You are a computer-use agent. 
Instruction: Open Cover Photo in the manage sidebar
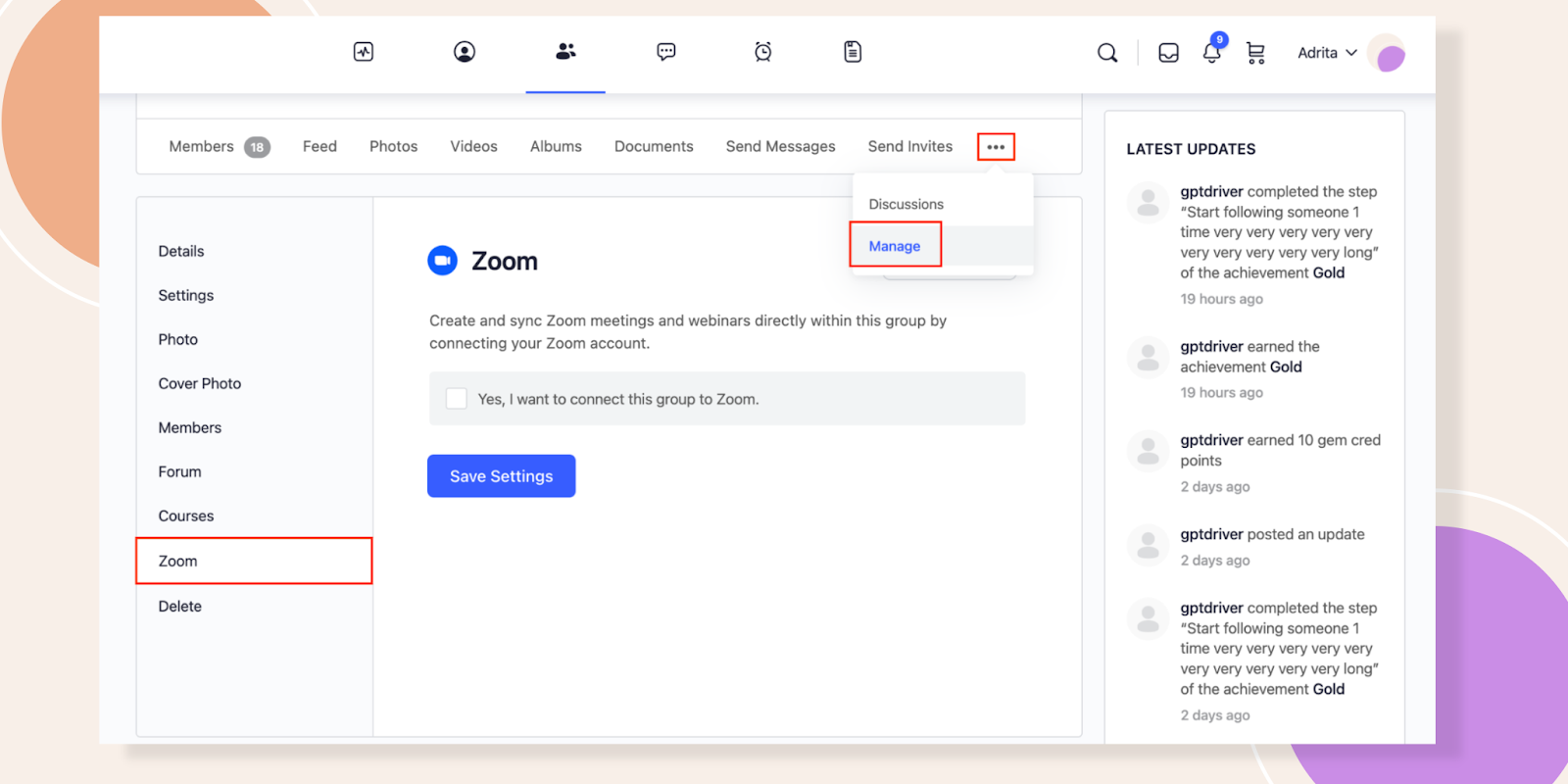tap(200, 383)
